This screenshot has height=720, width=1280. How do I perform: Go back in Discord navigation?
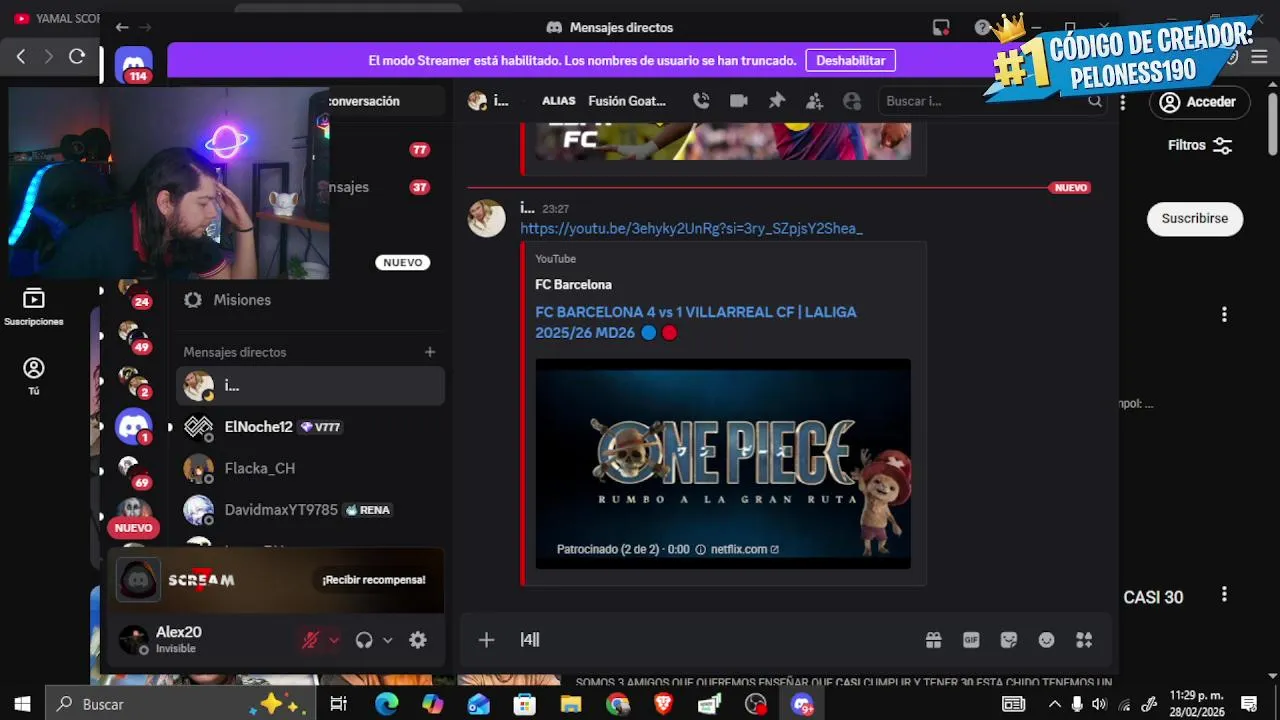pos(122,28)
